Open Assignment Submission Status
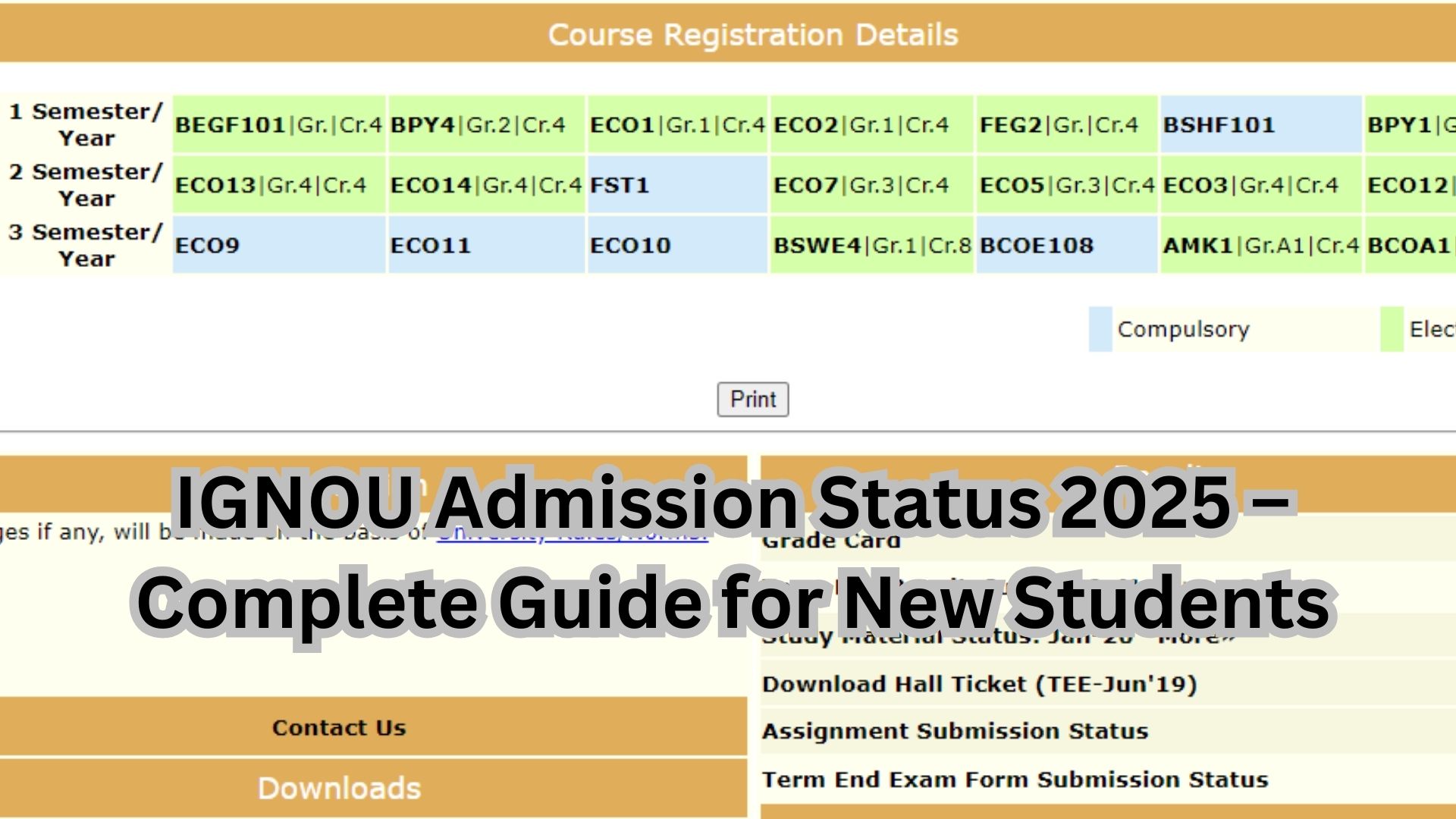Screen dimensions: 1456x819 pyautogui.click(x=955, y=731)
